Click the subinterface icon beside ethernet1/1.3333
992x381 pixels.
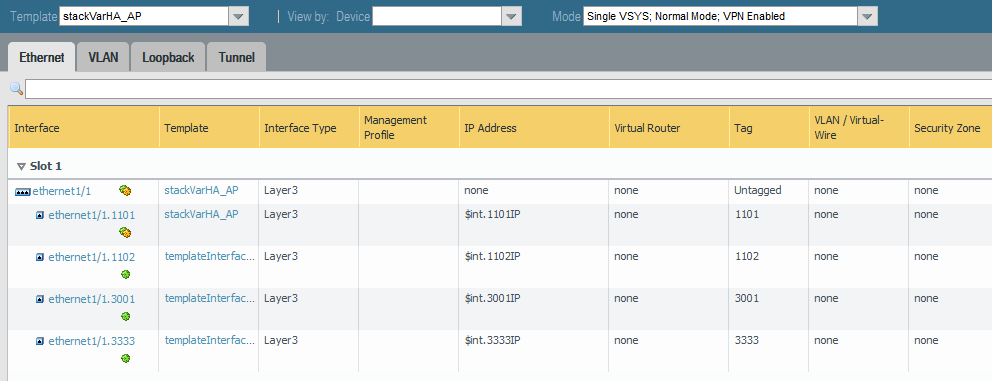pos(40,342)
